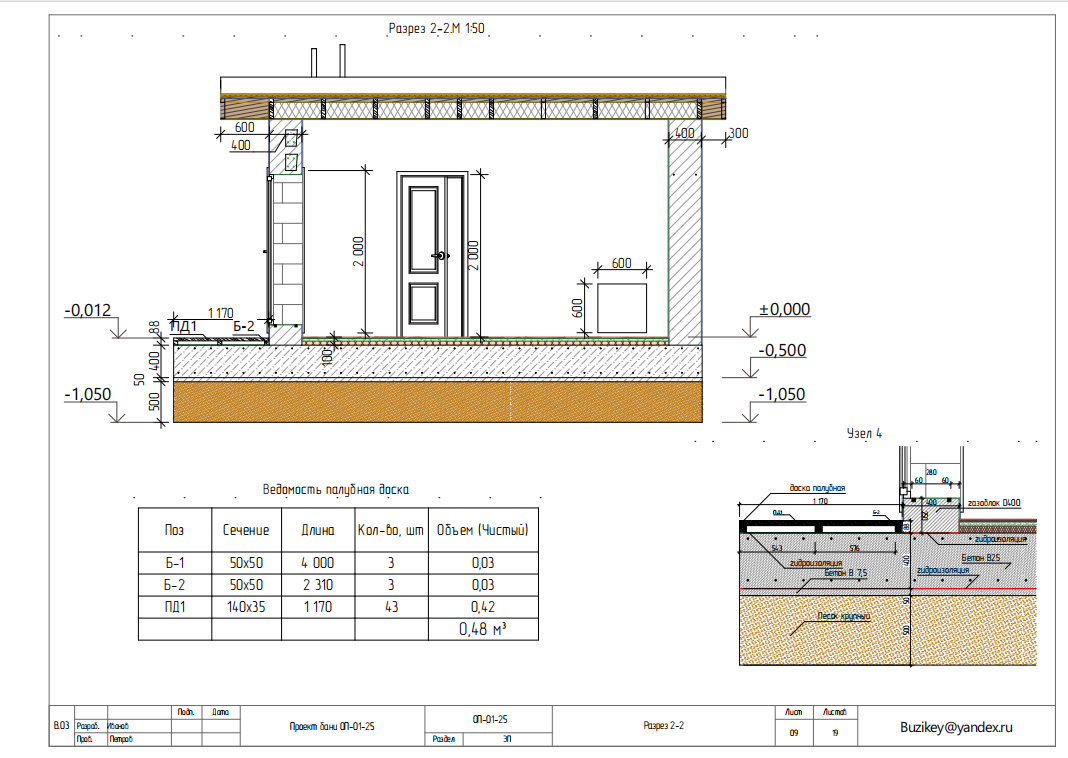
Task: Click the "Разрез 2-2" sheet name in the title block
Action: (x=663, y=725)
